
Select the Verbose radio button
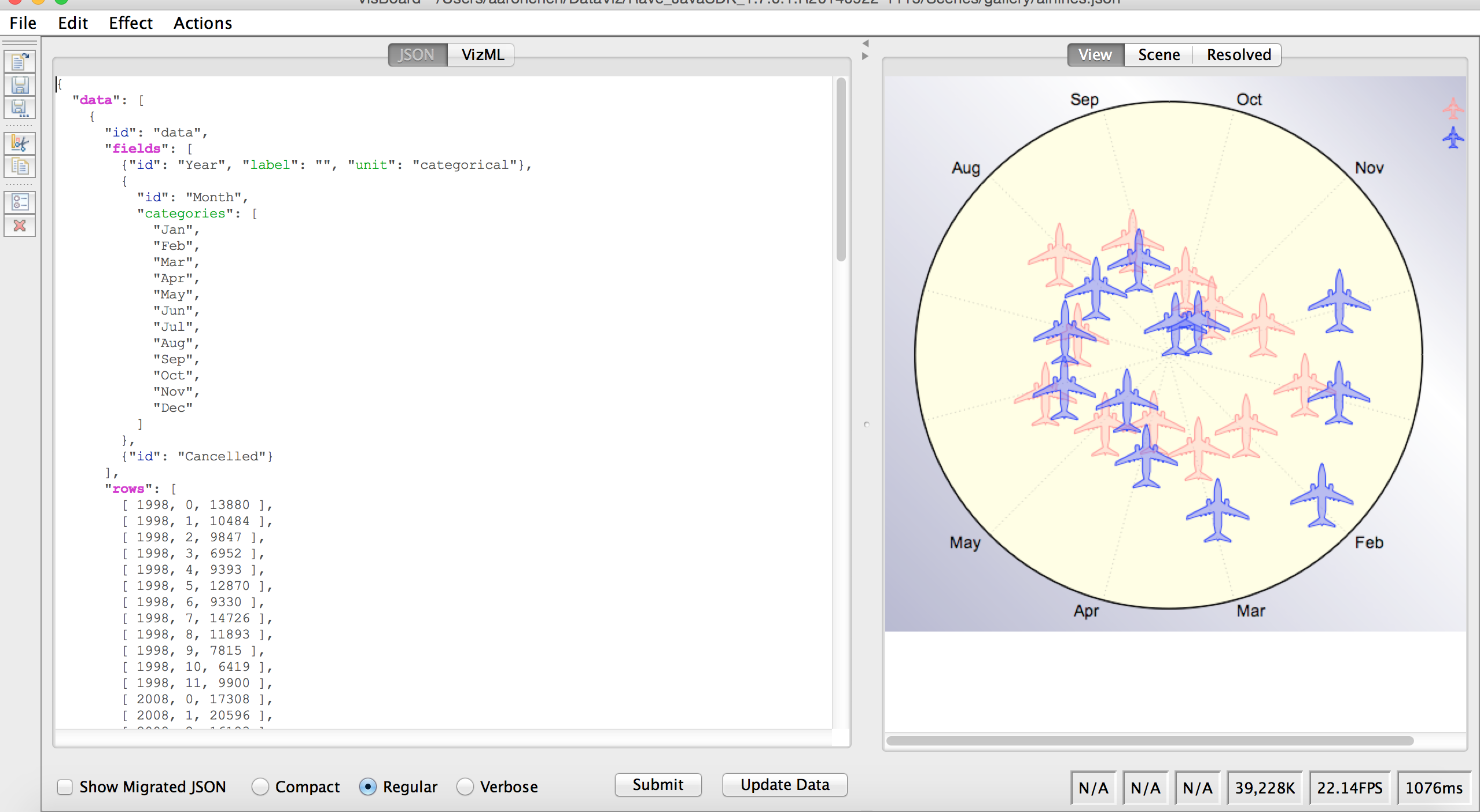coord(465,787)
